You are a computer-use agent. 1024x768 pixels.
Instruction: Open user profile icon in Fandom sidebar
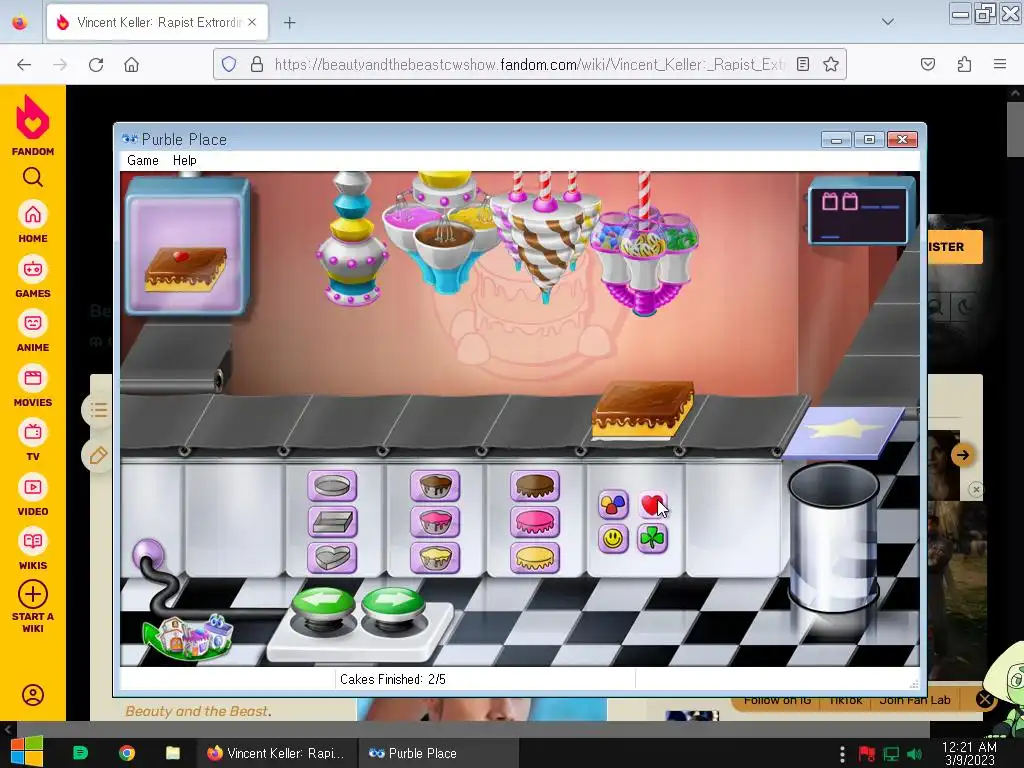[33, 695]
